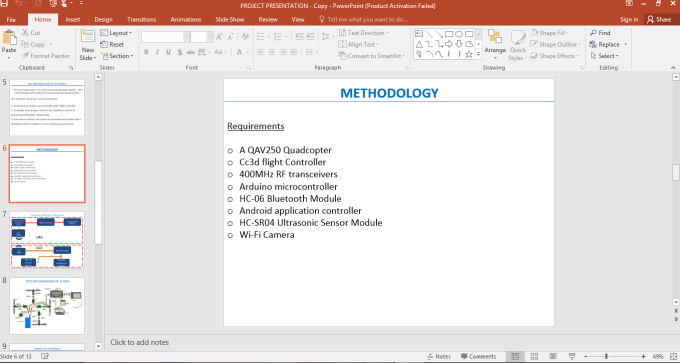Clear all text formatting
Viewport: 680px width, 363px height.
tap(245, 37)
